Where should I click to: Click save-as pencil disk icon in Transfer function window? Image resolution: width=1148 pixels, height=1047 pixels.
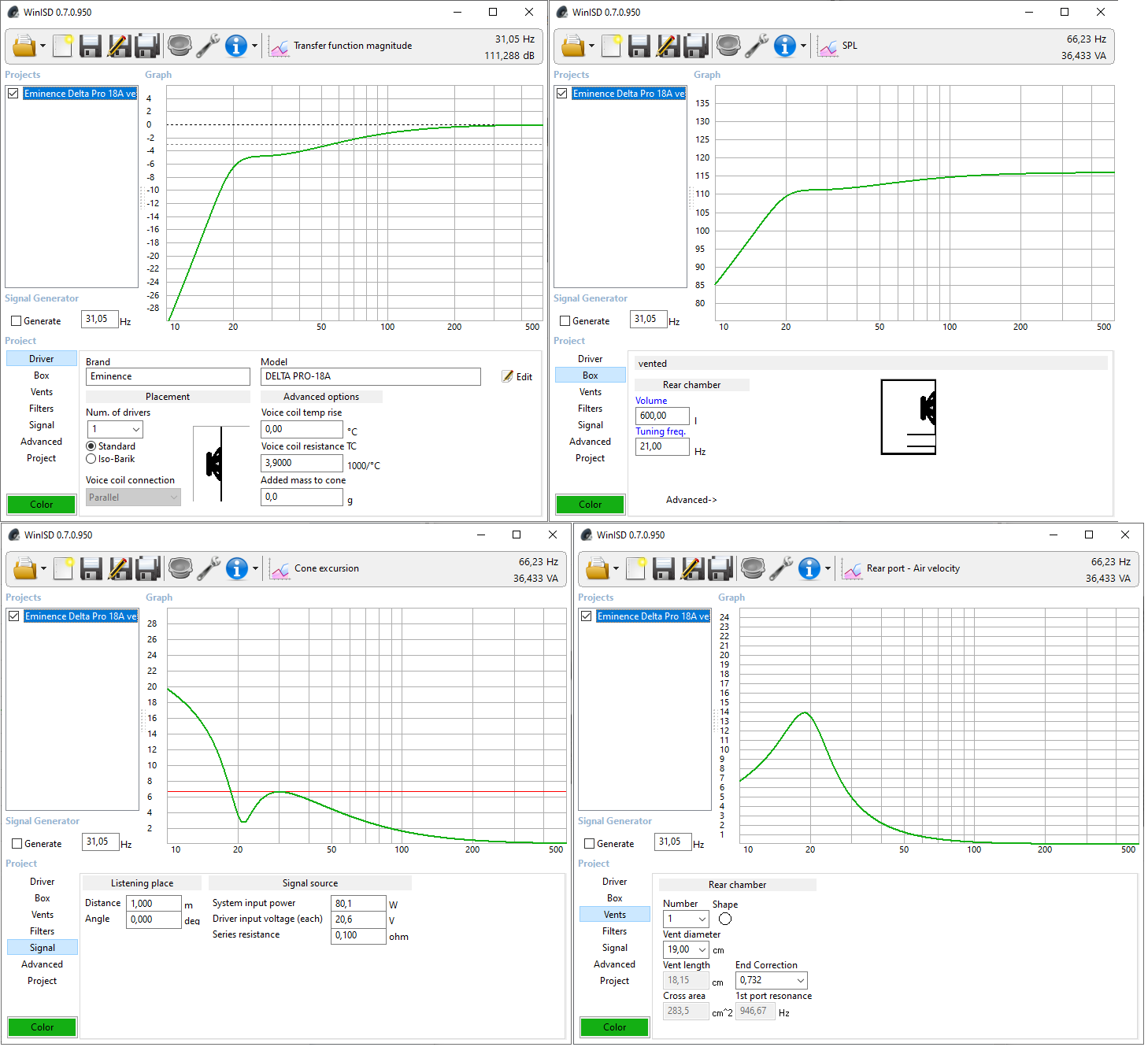pyautogui.click(x=119, y=46)
